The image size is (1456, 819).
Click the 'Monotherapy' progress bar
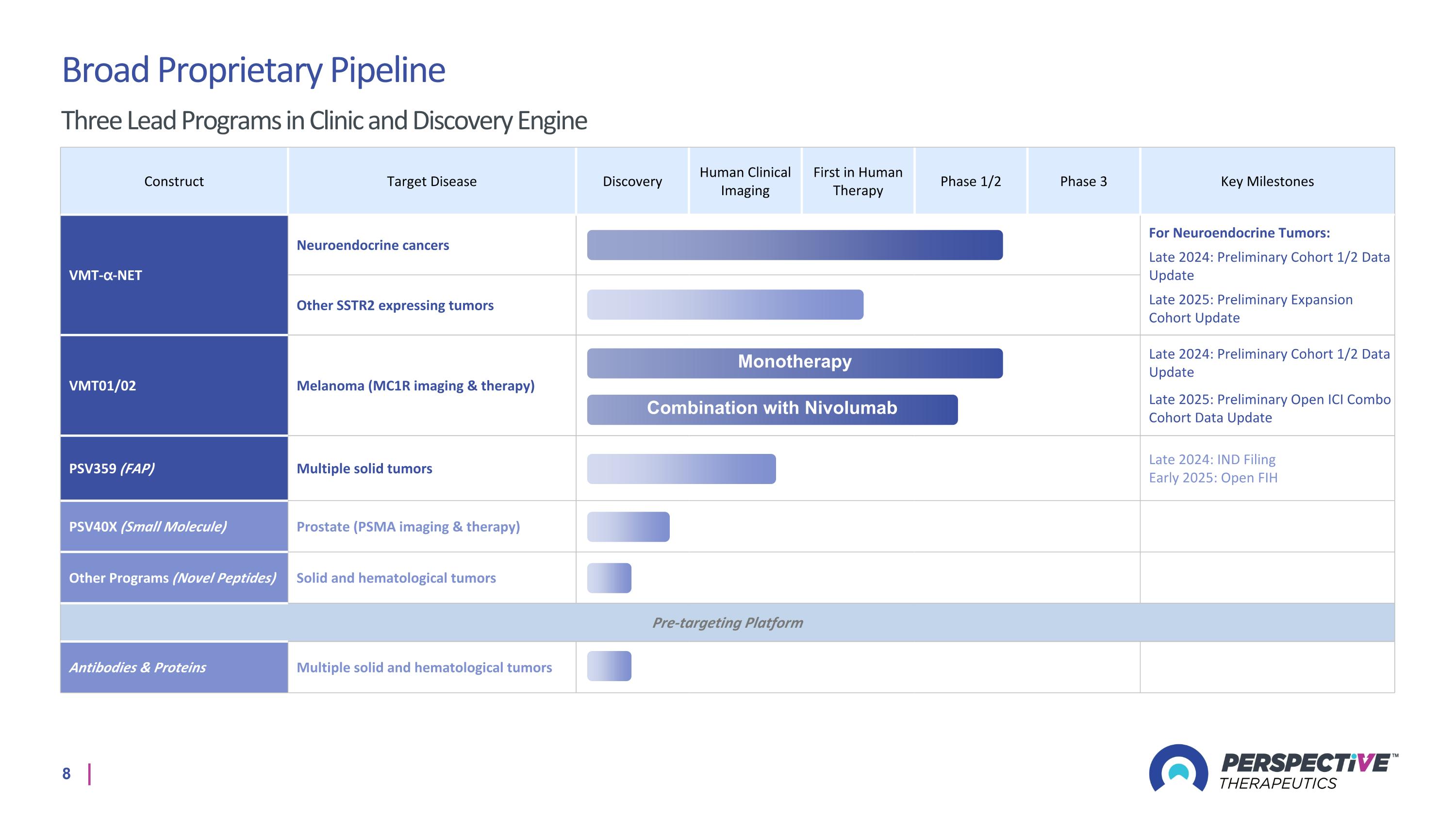(x=794, y=363)
